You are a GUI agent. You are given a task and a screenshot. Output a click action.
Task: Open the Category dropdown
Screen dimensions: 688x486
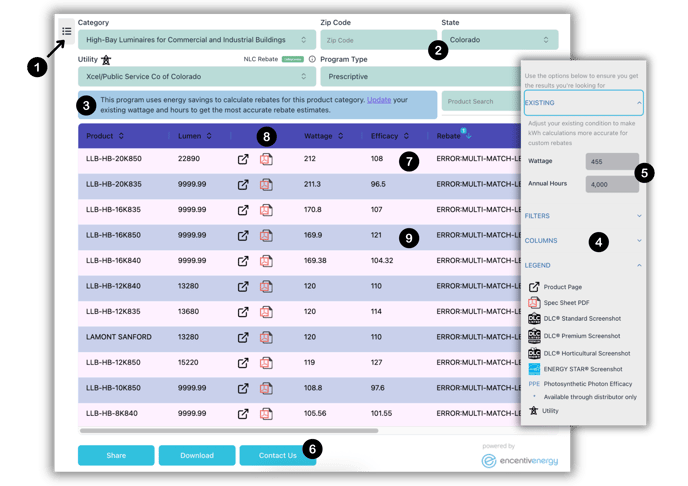click(x=197, y=40)
